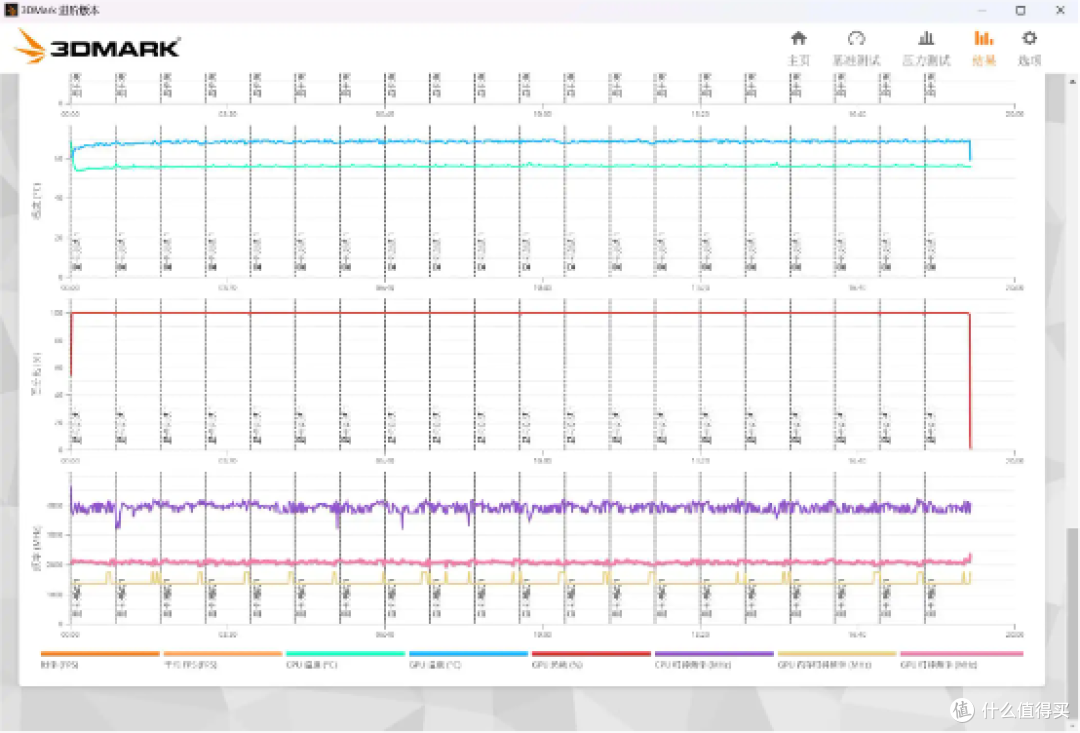Toggle the GPU 内存时钟频率 legend series
Image resolution: width=1080 pixels, height=733 pixels.
837,659
